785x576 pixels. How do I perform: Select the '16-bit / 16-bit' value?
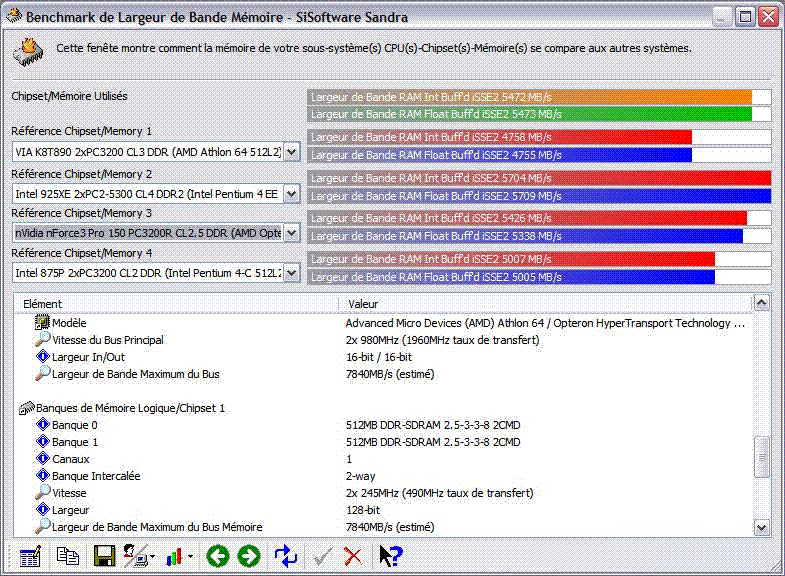point(378,357)
